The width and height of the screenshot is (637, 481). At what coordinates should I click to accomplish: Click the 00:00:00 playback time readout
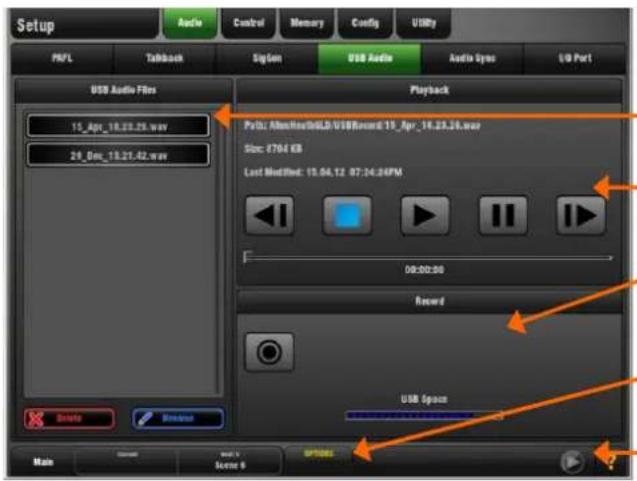coord(424,270)
